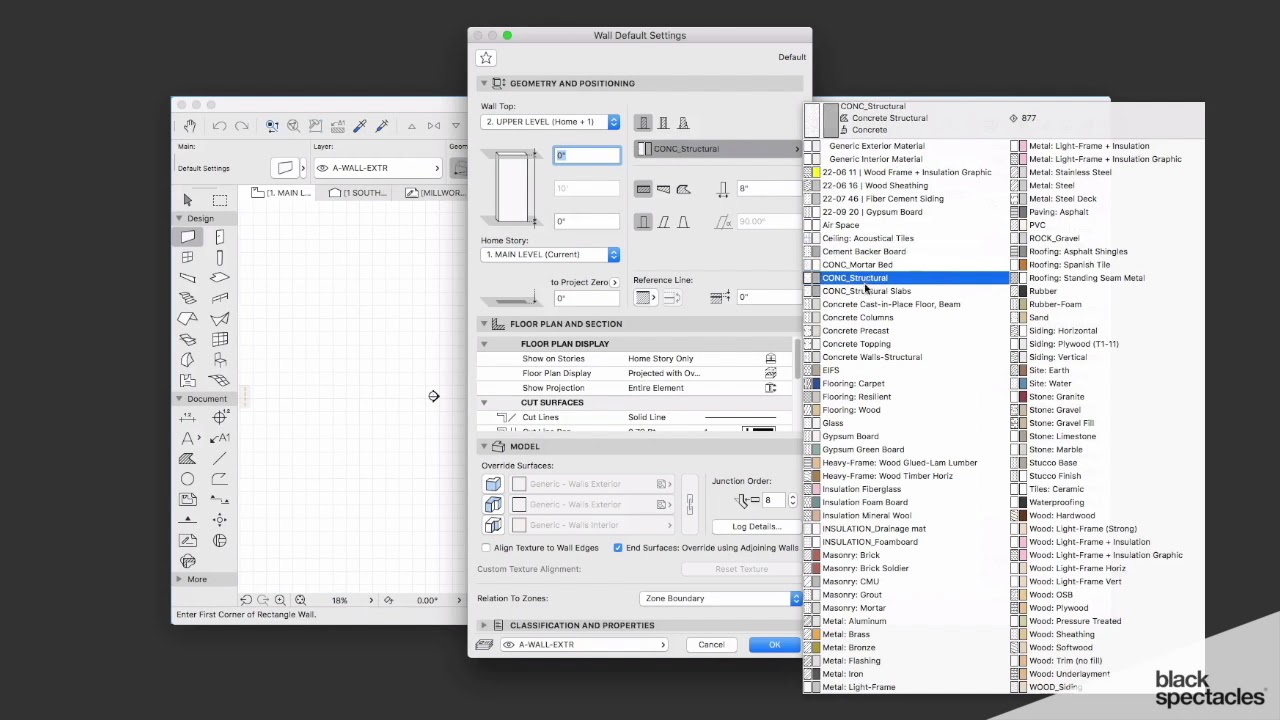
Task: Click the wall top offset input field
Action: point(587,155)
